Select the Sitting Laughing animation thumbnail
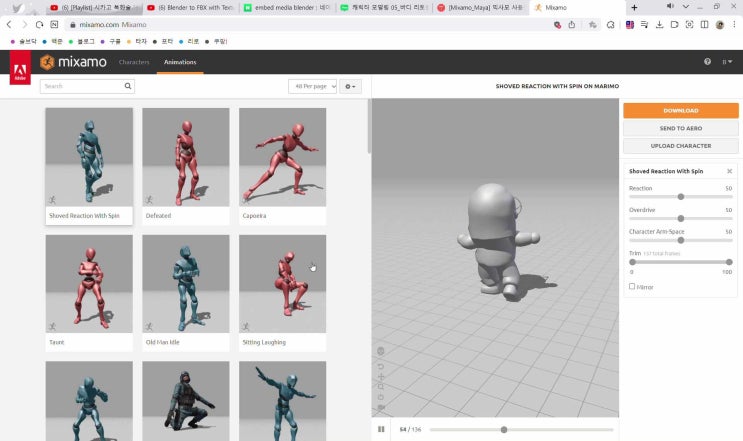 (282, 284)
